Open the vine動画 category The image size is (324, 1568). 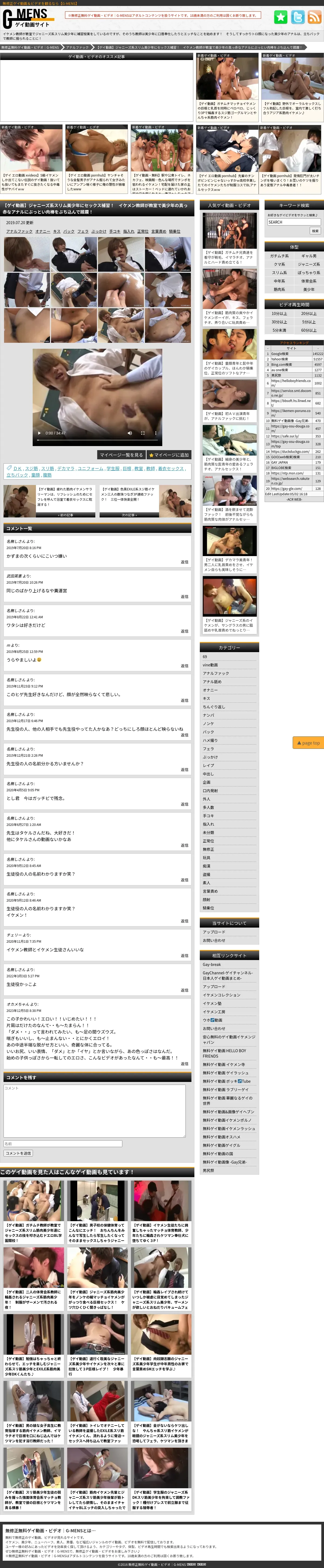pos(210,665)
